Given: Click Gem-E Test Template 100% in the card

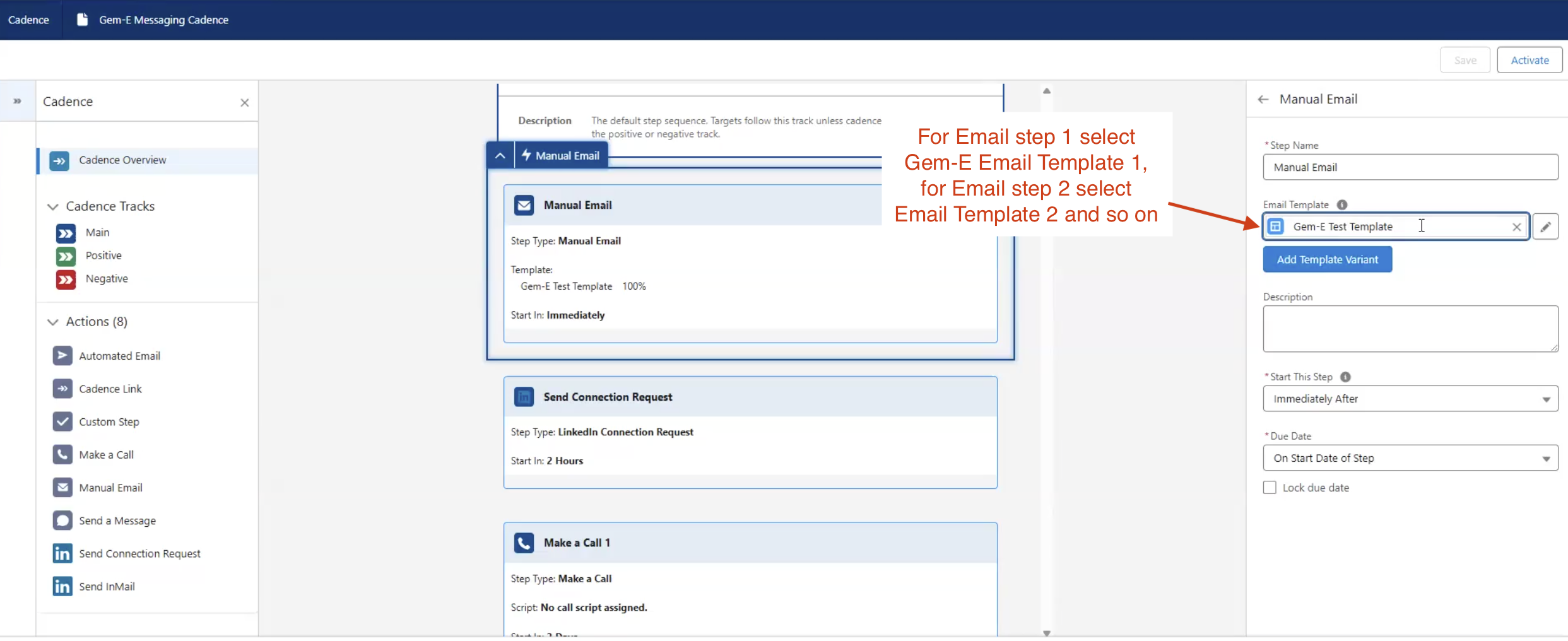Looking at the screenshot, I should 583,286.
